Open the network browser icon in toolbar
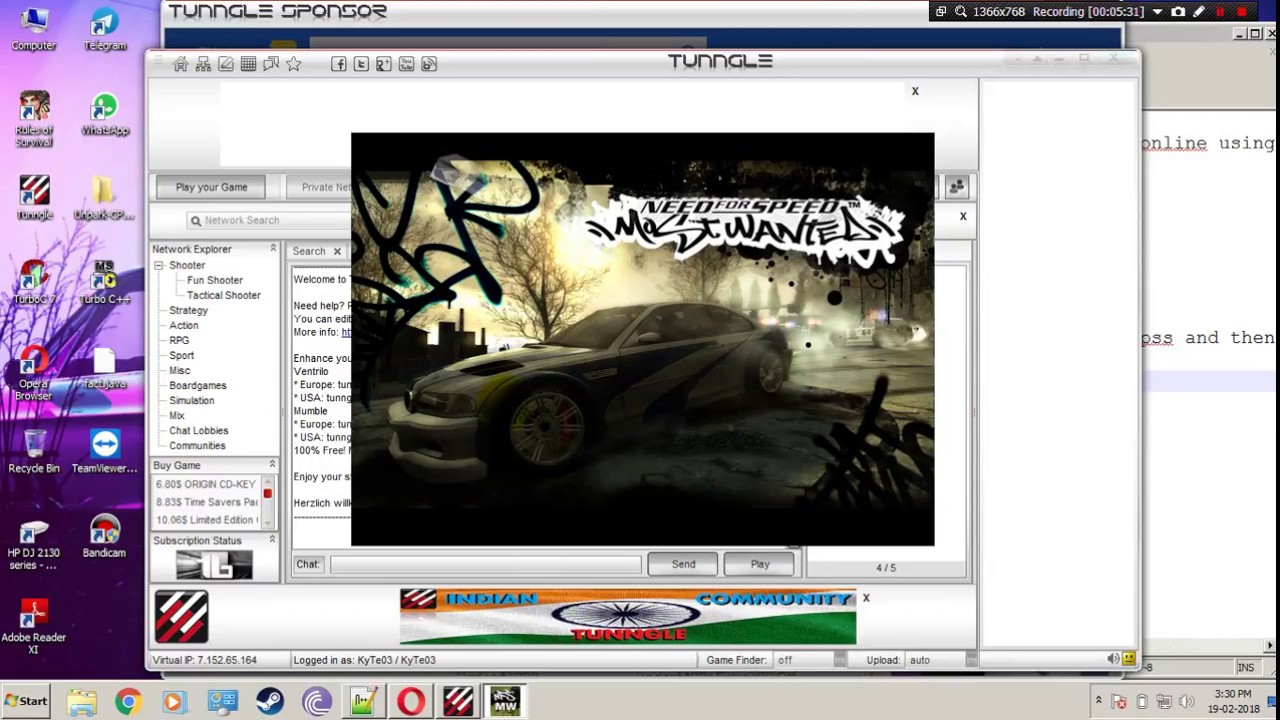Viewport: 1280px width, 720px height. (203, 64)
